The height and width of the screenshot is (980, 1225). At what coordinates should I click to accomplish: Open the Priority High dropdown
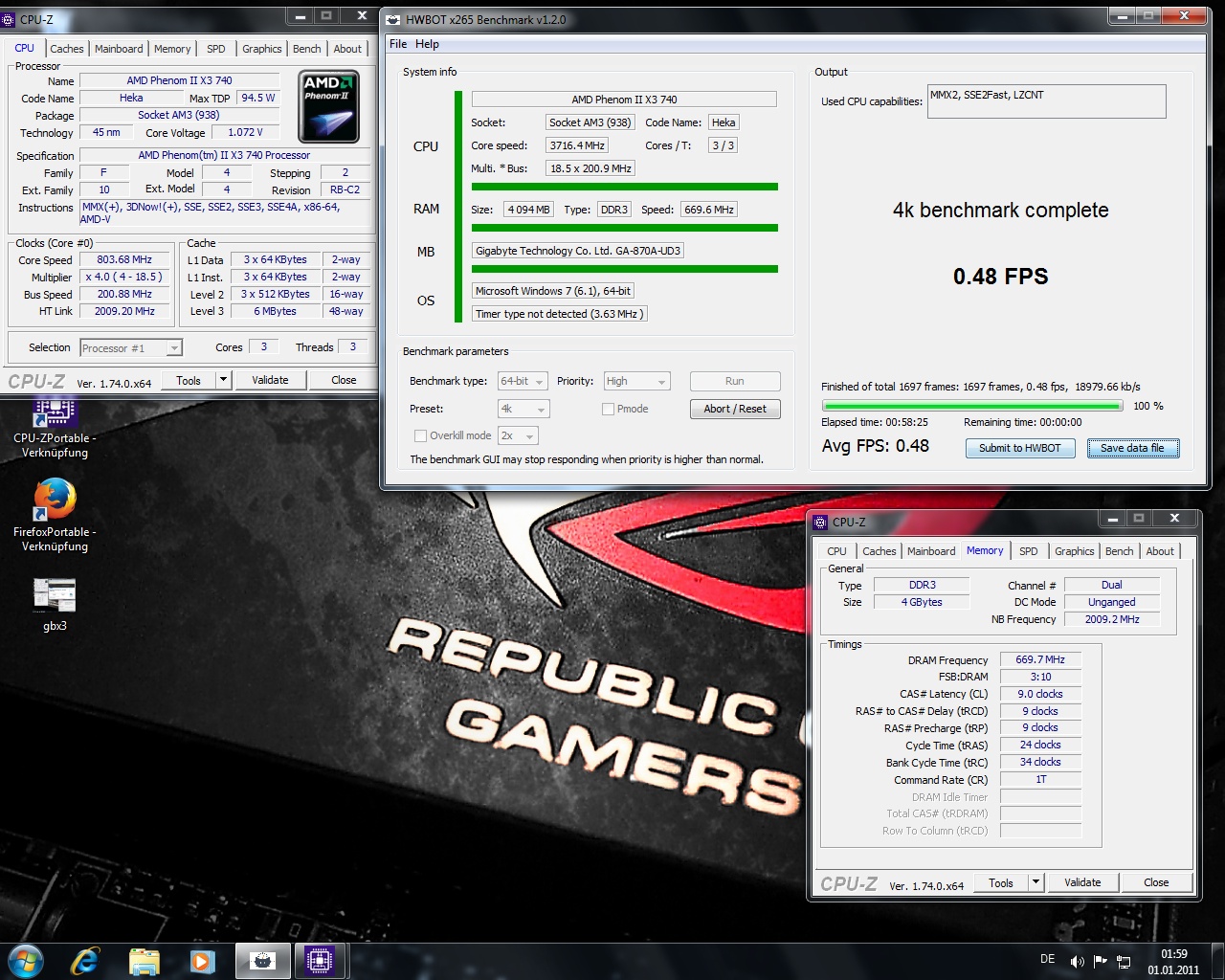coord(636,381)
